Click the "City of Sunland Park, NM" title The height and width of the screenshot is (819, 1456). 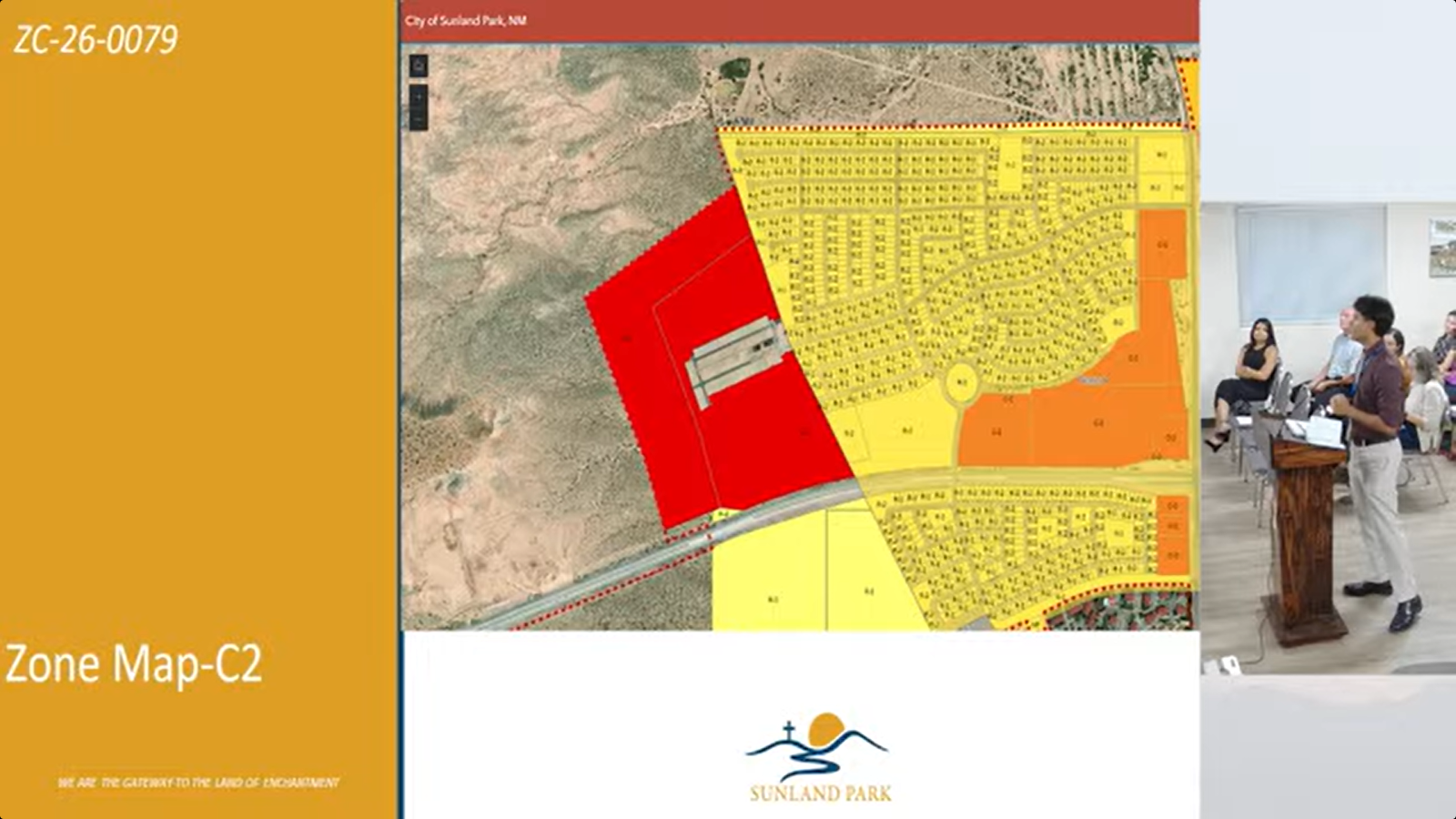466,20
